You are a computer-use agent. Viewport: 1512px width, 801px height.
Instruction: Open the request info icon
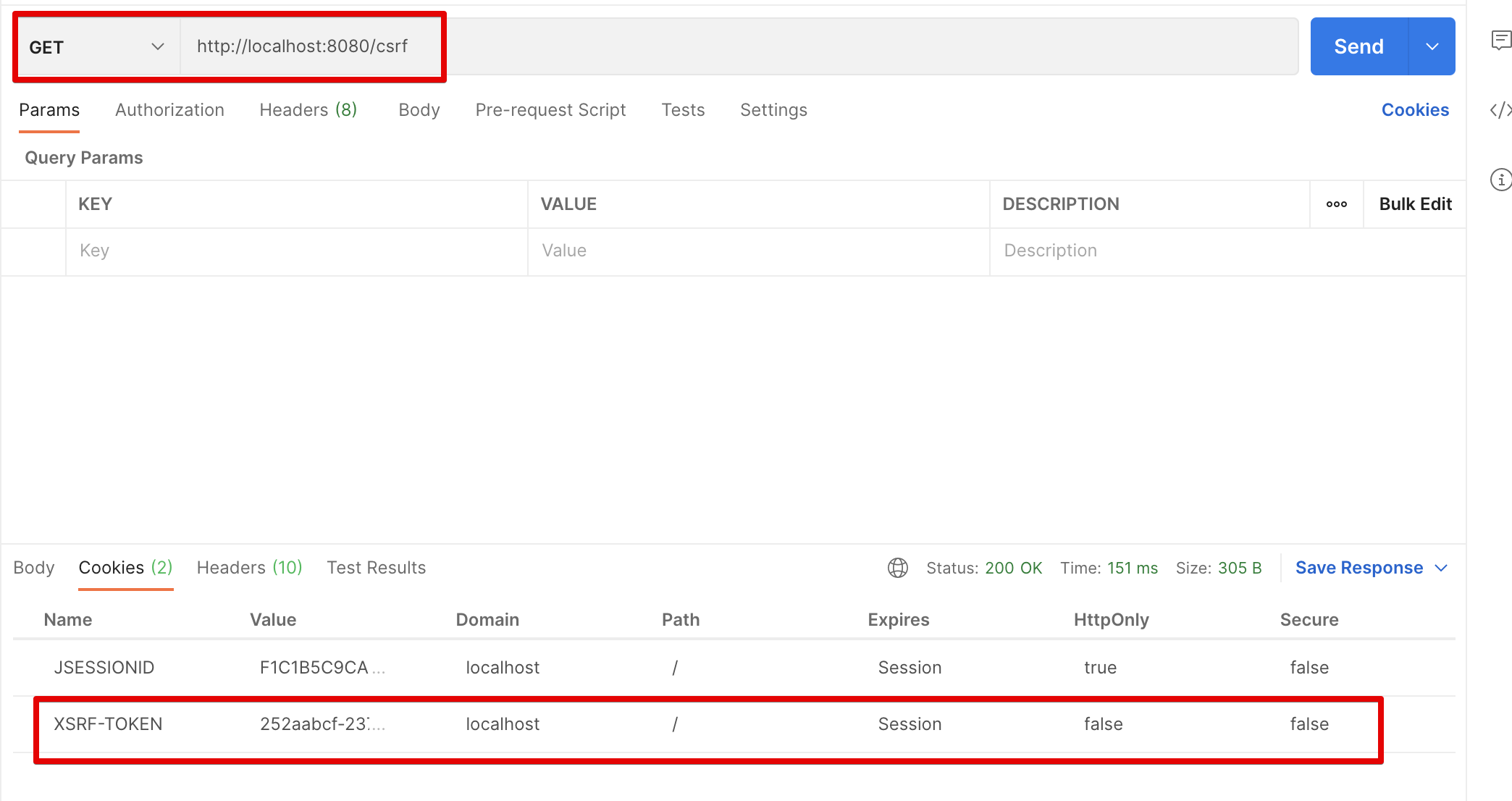pyautogui.click(x=1500, y=180)
